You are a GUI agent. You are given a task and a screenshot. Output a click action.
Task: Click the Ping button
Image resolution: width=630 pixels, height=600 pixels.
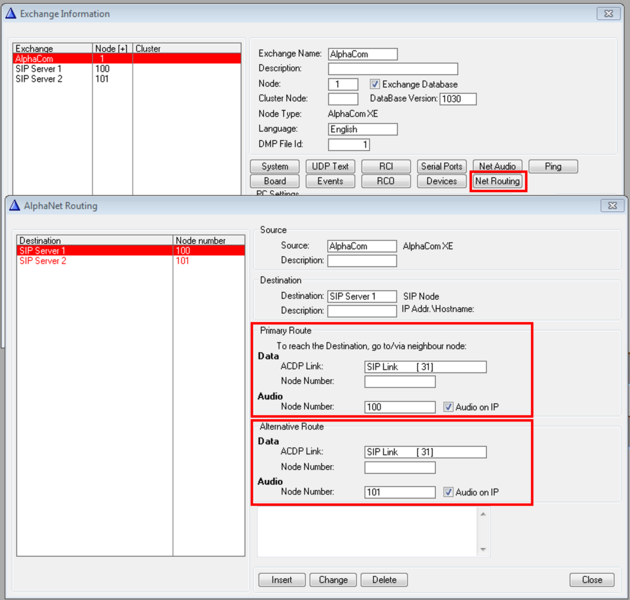[553, 166]
